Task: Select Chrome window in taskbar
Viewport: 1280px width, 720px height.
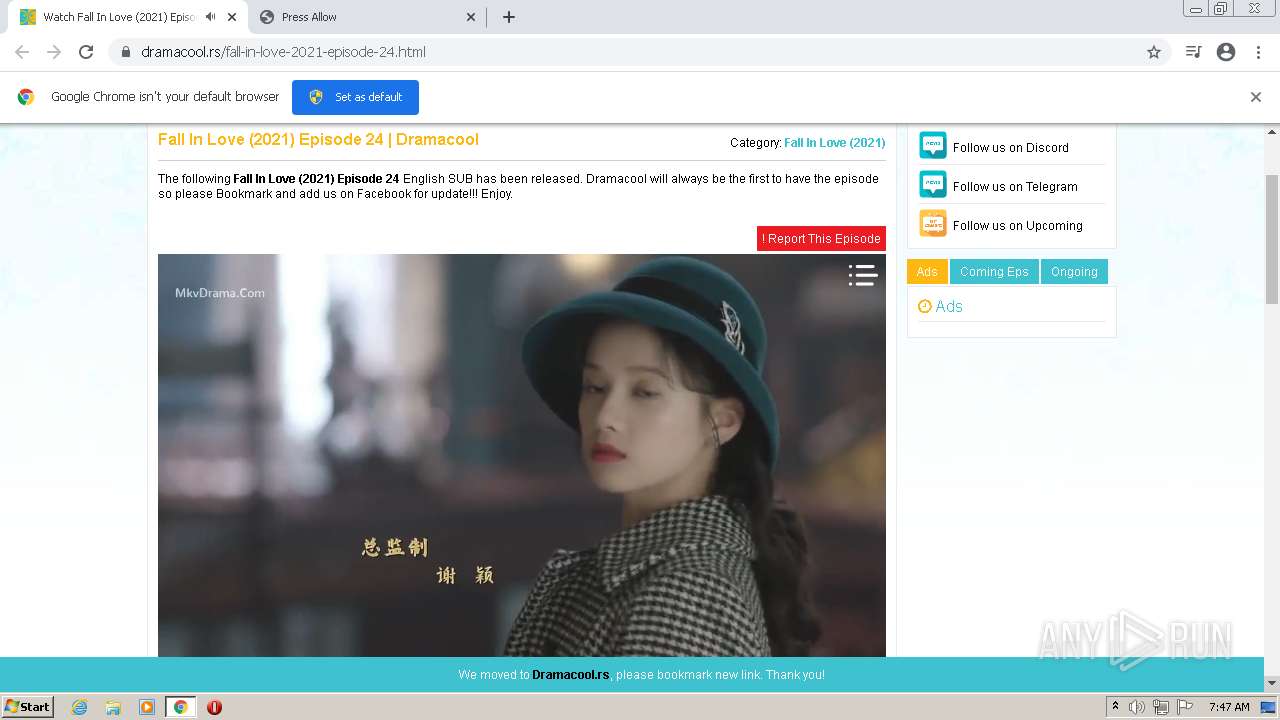Action: coord(180,707)
